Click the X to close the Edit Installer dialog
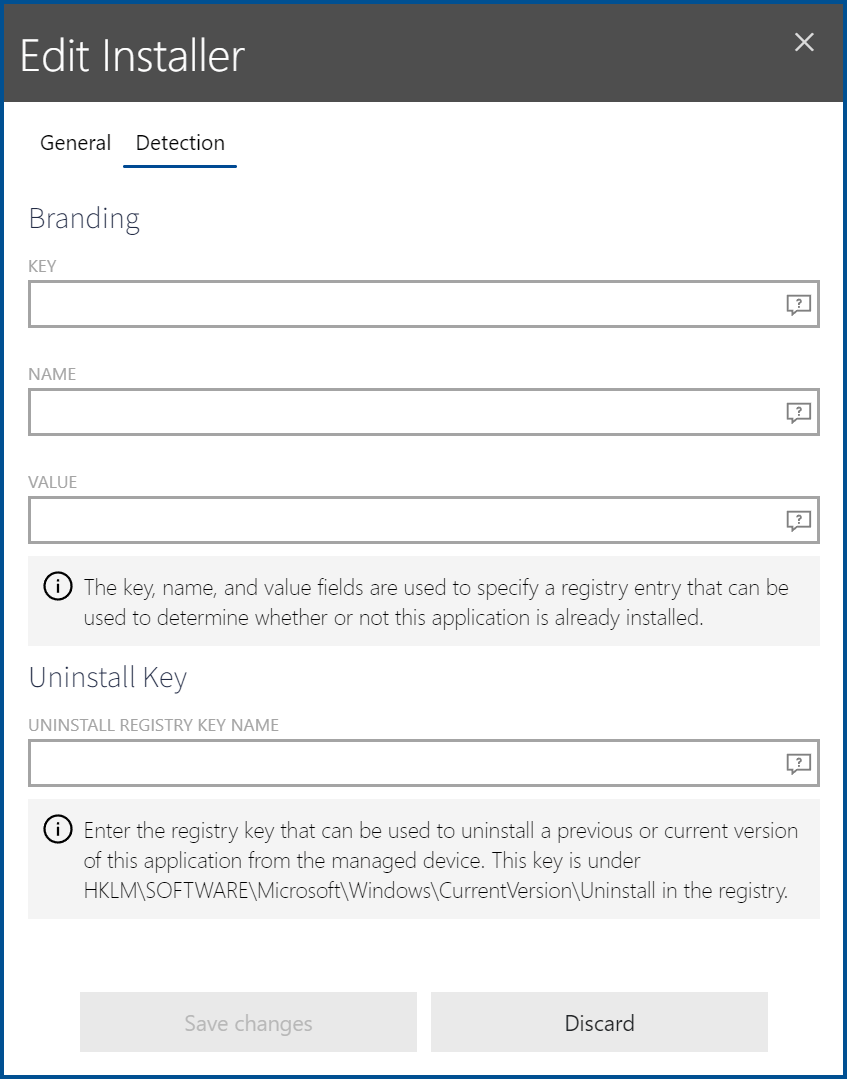 (804, 42)
